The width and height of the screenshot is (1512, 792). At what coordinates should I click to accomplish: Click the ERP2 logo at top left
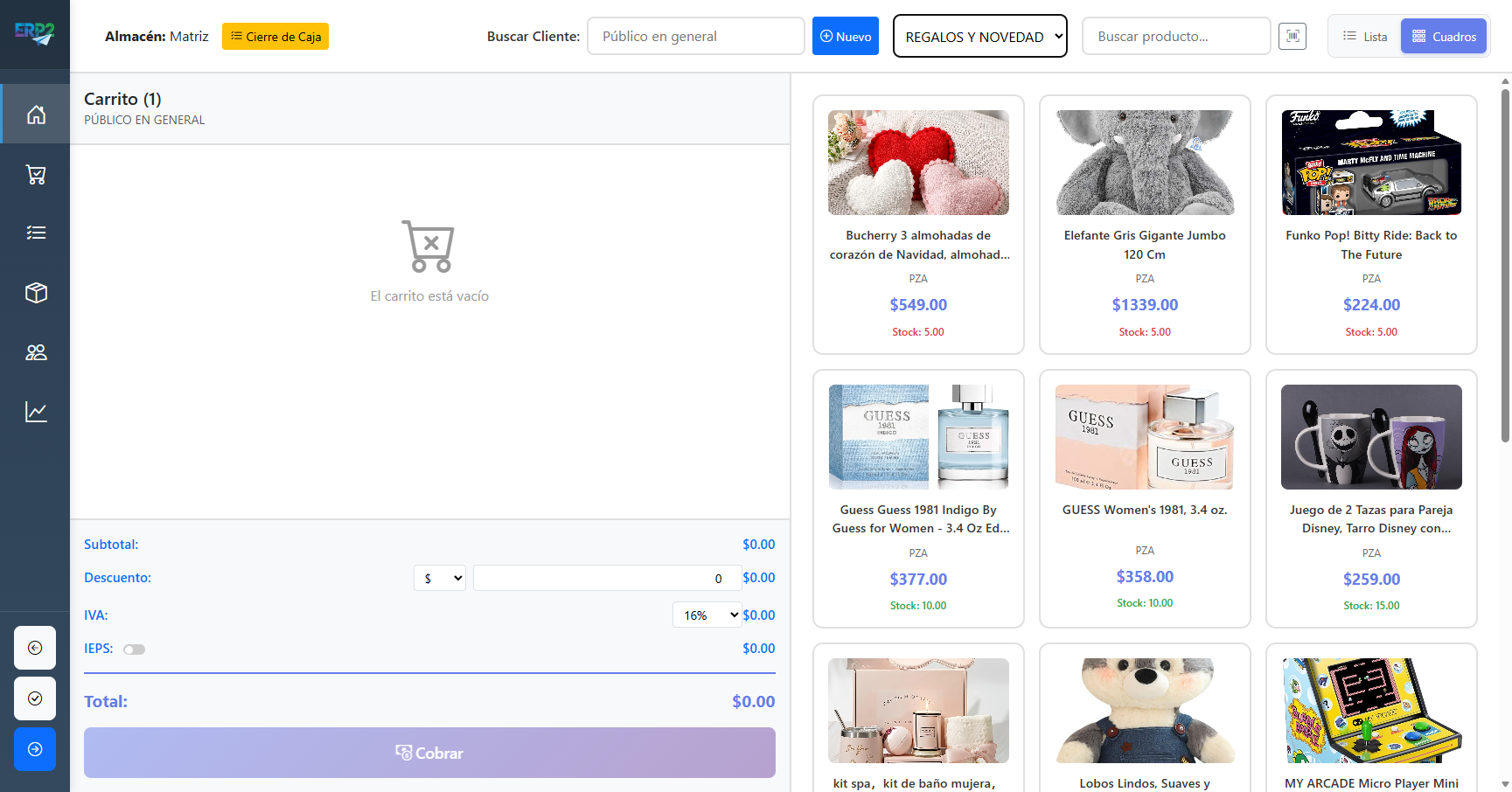[x=35, y=34]
